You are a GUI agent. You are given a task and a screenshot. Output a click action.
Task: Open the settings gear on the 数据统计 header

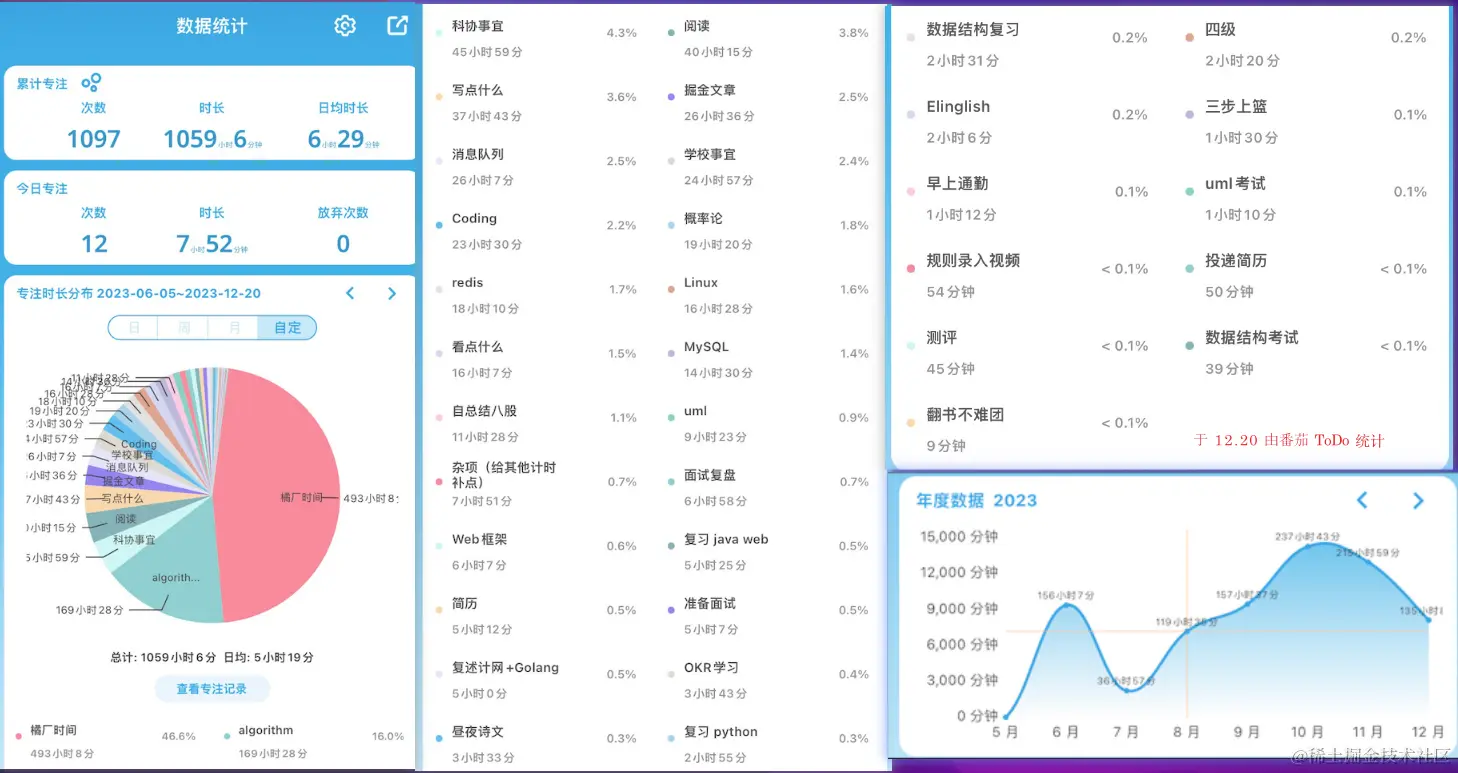tap(344, 26)
